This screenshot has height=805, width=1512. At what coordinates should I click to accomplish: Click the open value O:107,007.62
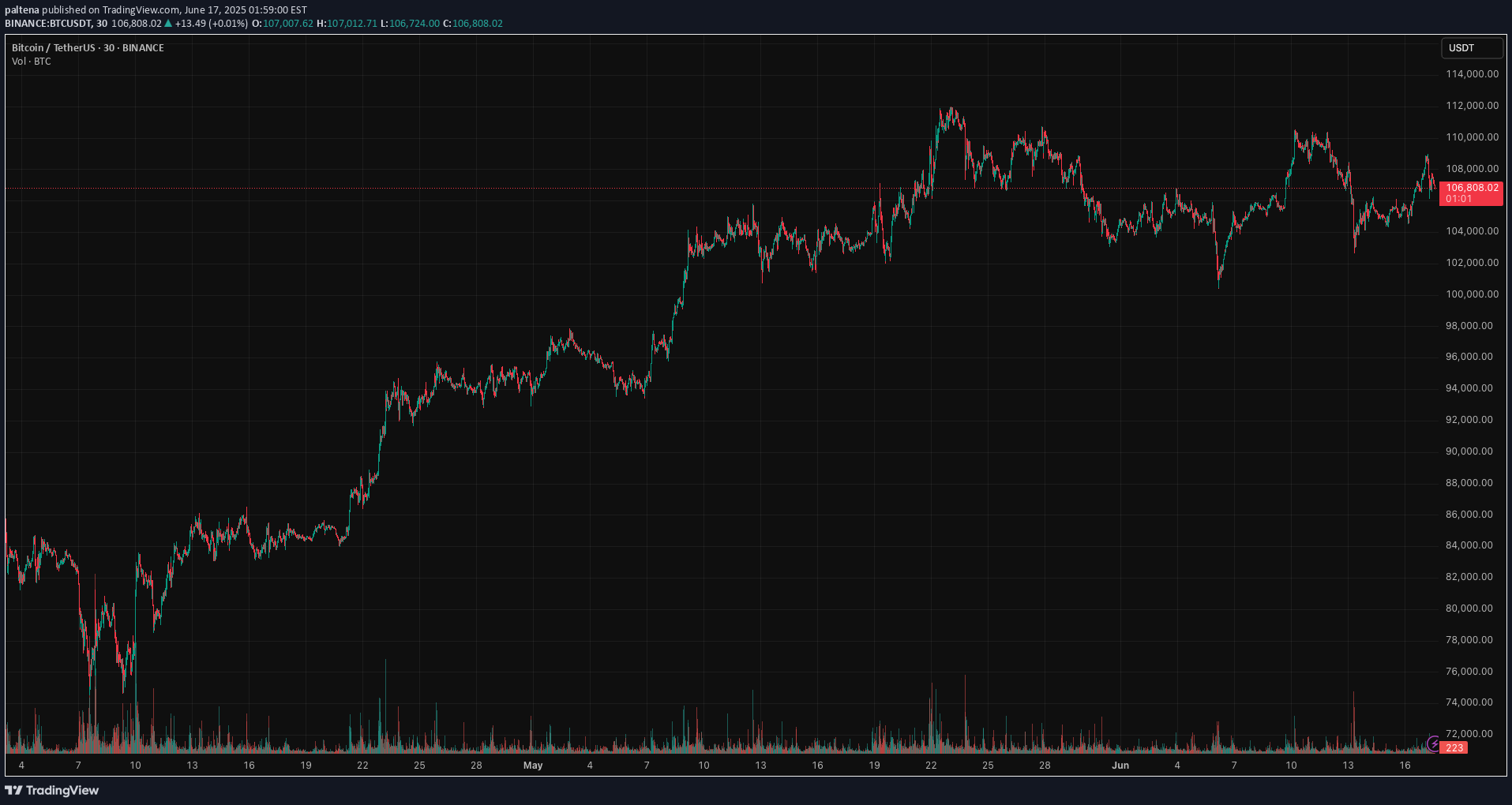coord(283,24)
